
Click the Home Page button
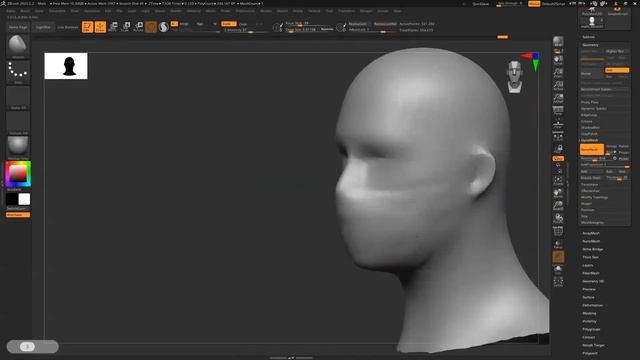point(18,27)
